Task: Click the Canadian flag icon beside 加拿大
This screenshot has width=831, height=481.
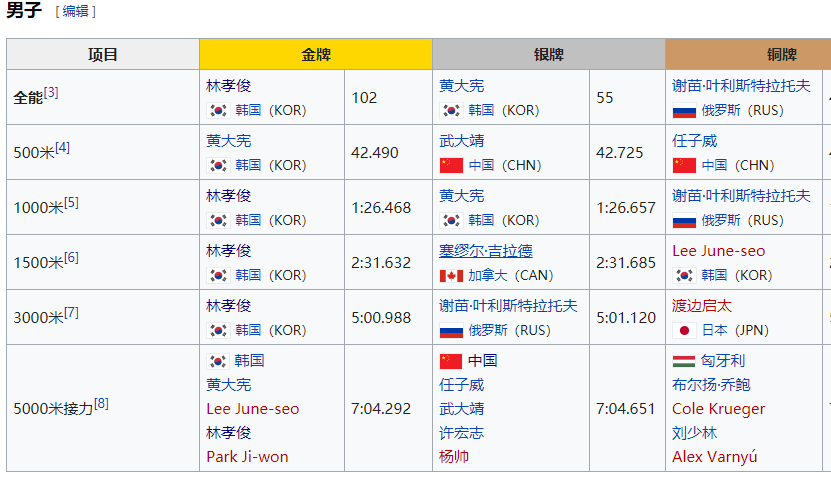Action: (x=451, y=275)
